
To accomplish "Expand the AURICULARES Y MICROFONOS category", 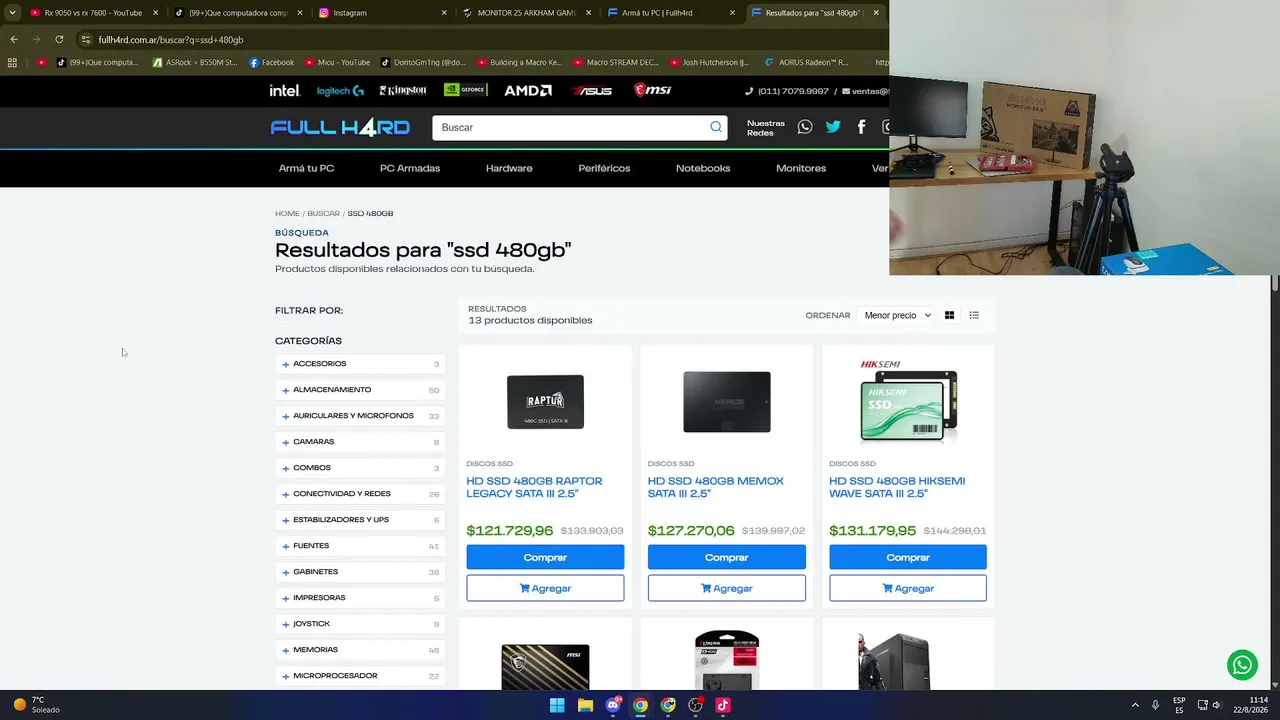I will click(x=360, y=416).
